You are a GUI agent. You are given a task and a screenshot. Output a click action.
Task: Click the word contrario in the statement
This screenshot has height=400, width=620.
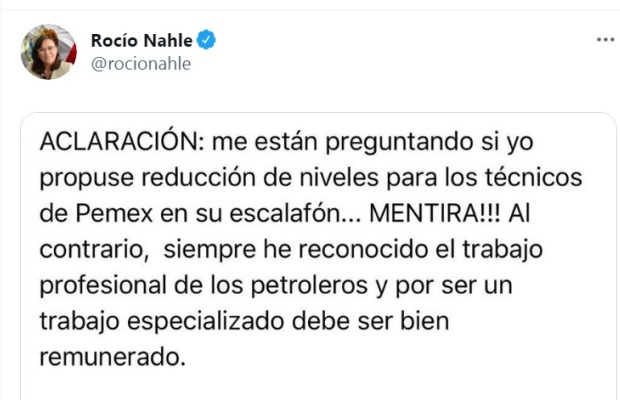click(x=86, y=249)
